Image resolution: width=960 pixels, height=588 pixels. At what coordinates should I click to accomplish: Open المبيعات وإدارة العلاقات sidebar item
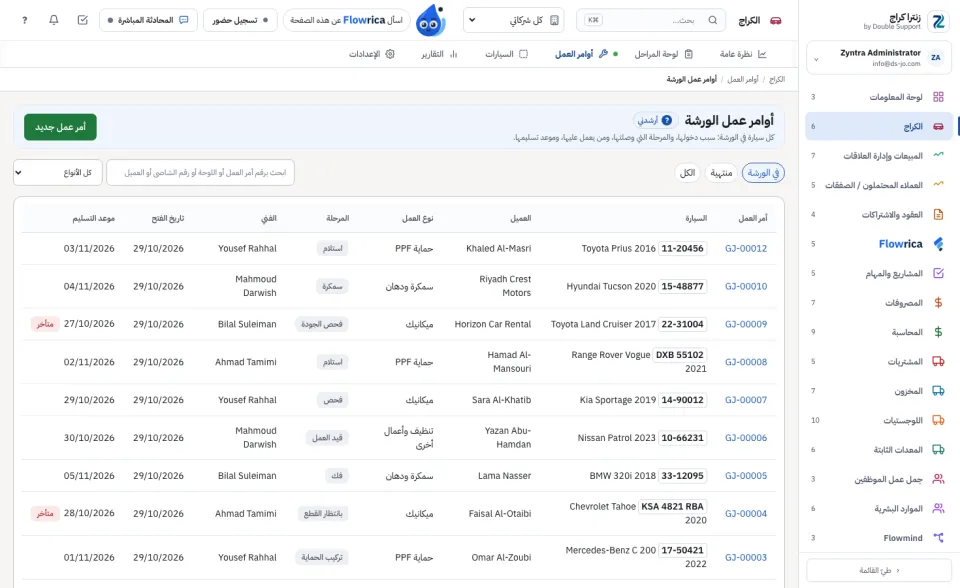(x=879, y=156)
